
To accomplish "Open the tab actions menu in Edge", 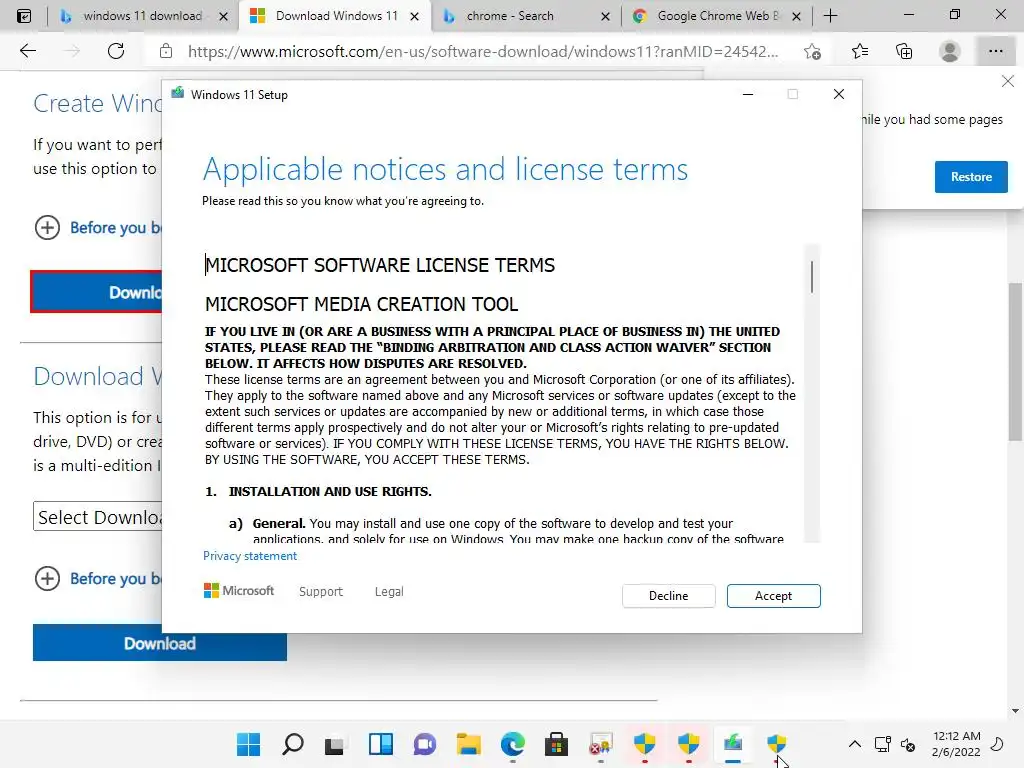I will click(24, 16).
